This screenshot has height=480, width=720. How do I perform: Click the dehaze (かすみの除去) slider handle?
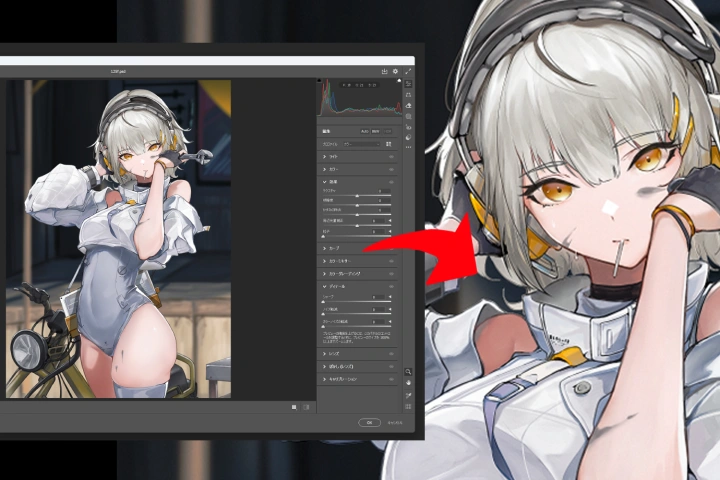click(x=357, y=215)
